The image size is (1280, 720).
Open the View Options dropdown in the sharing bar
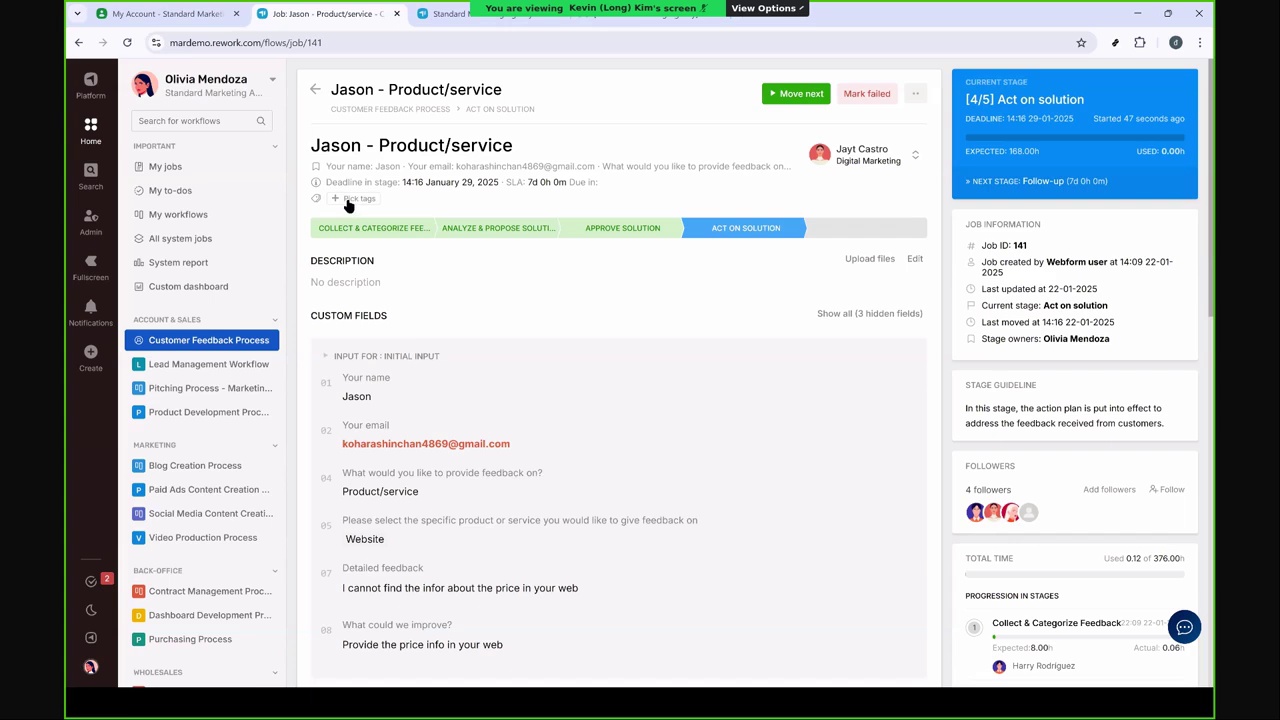[767, 8]
